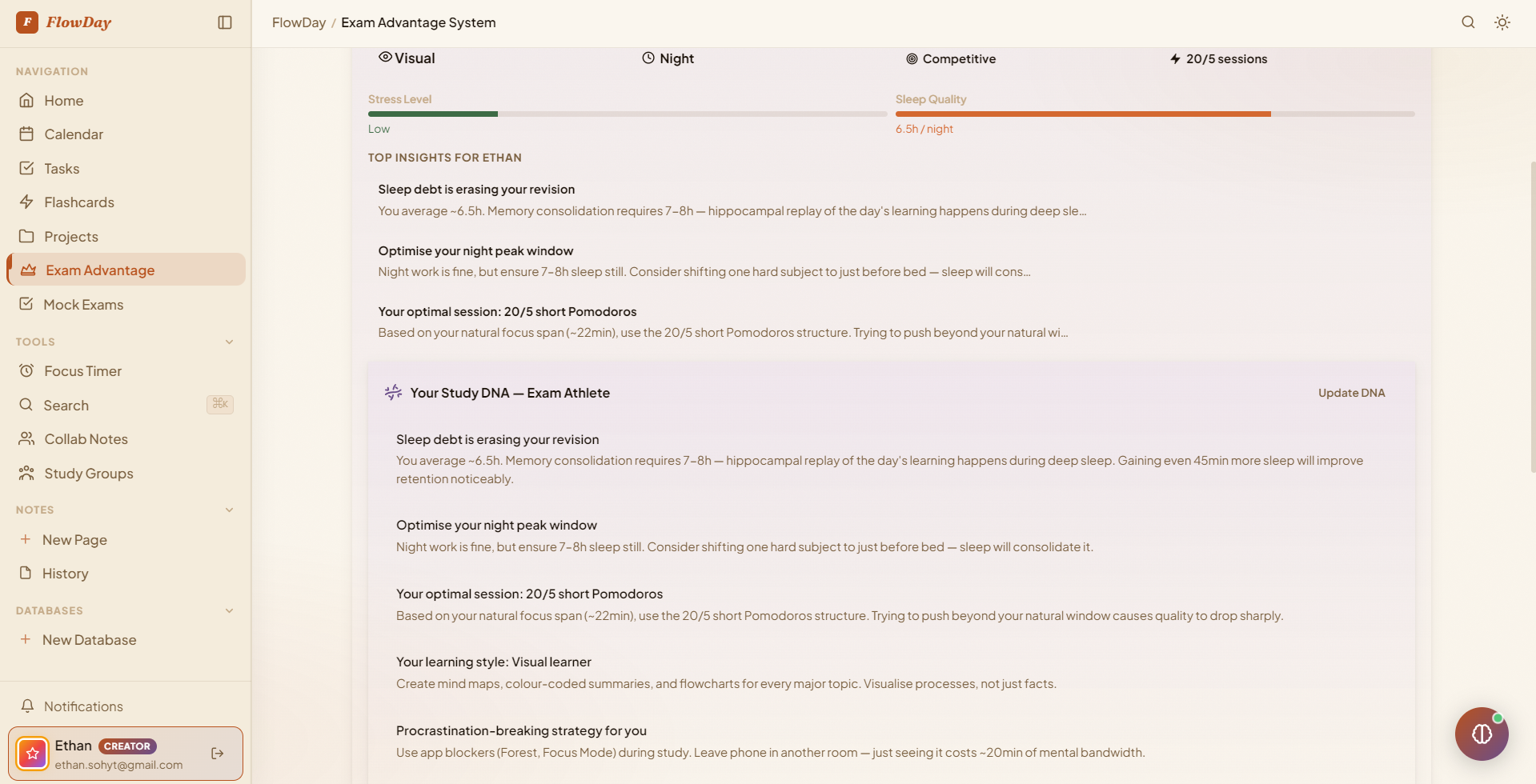Click the Sleep Quality progress bar

[1154, 114]
